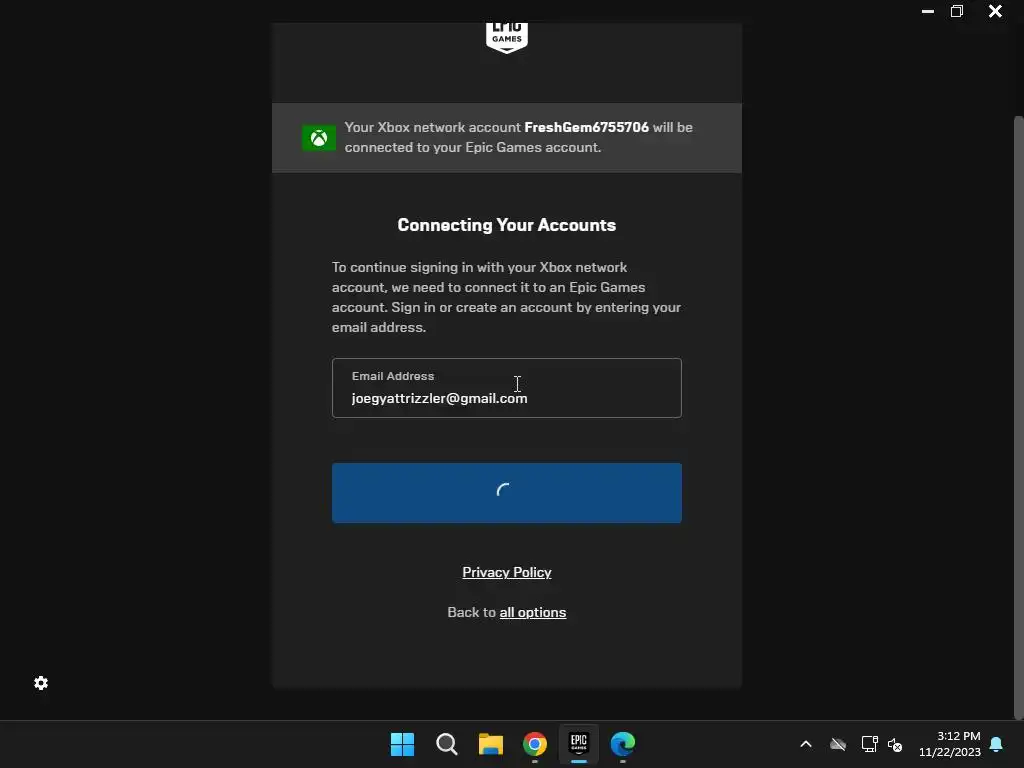This screenshot has width=1024, height=768.
Task: Click the Connecting Your Accounts heading
Action: click(507, 225)
